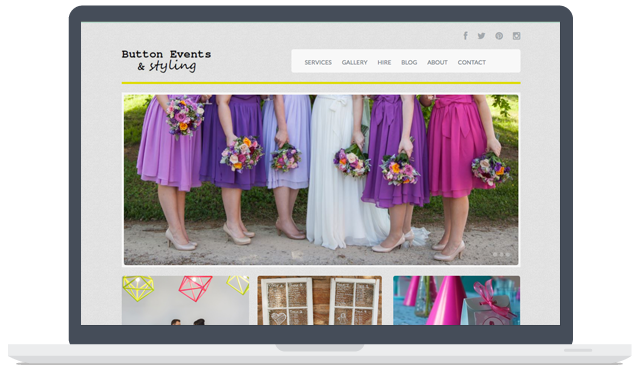The height and width of the screenshot is (370, 640).
Task: Open the About page link
Action: coord(437,62)
